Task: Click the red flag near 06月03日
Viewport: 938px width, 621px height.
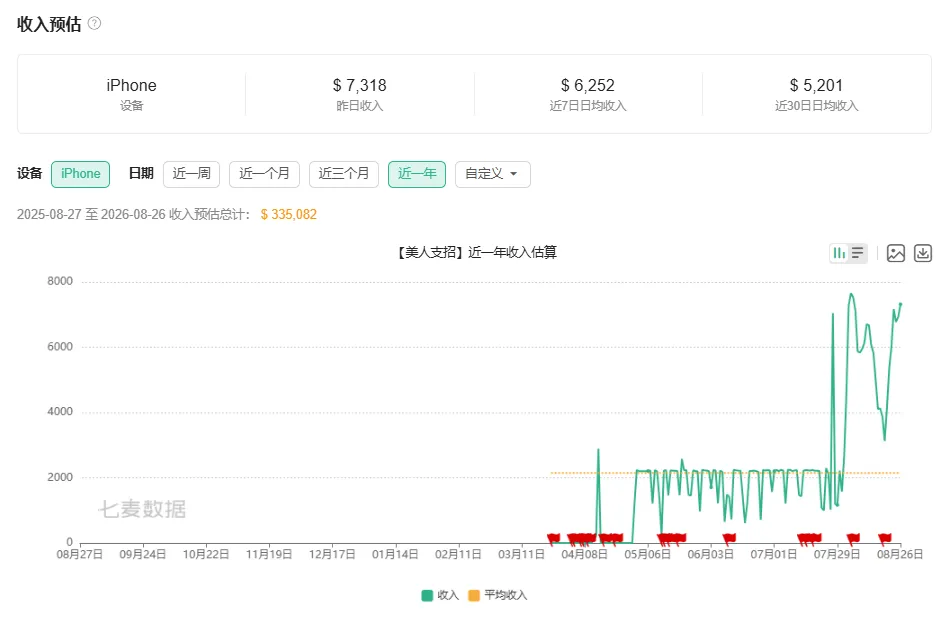Action: 729,538
